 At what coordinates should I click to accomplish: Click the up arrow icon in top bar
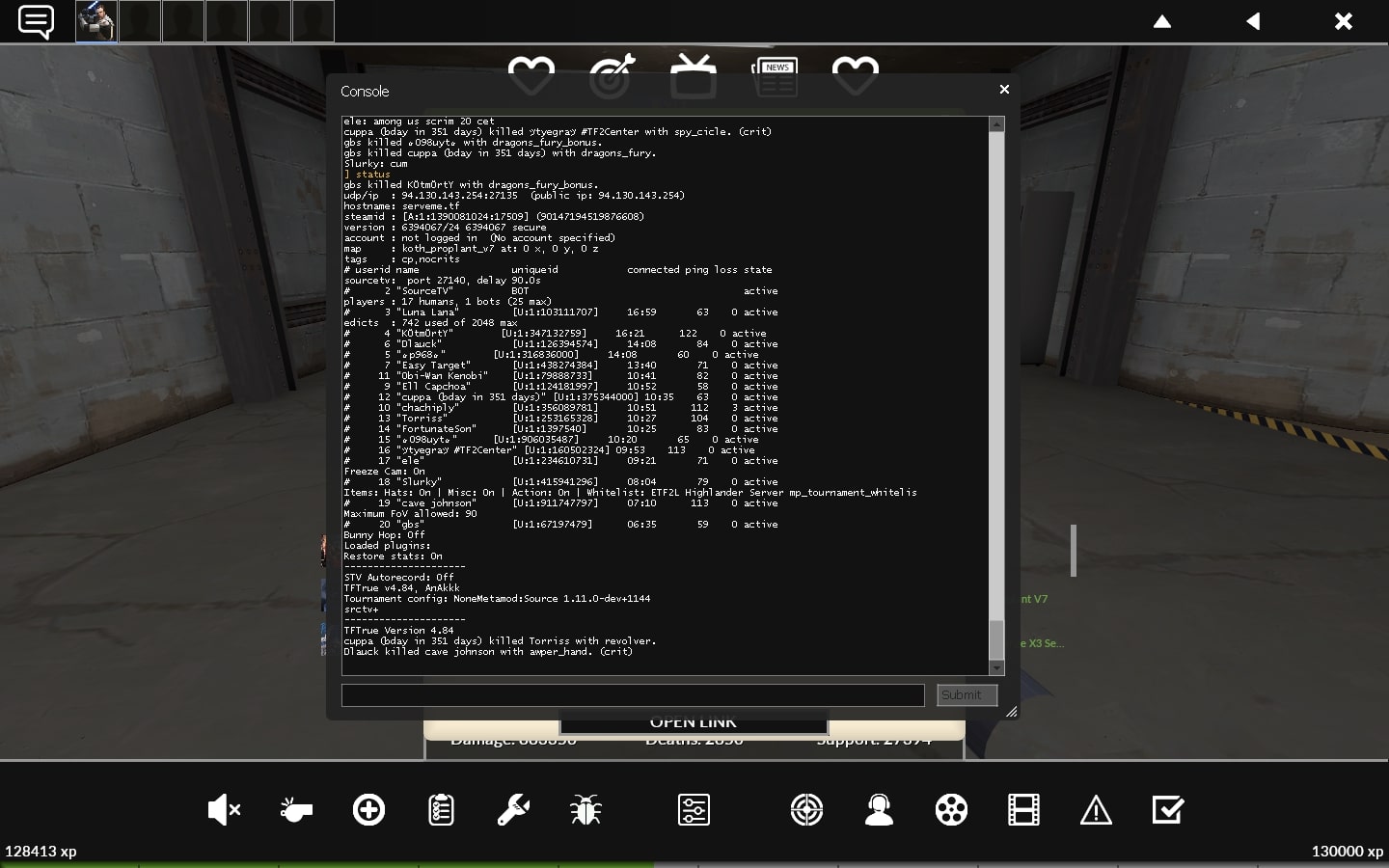(x=1162, y=21)
